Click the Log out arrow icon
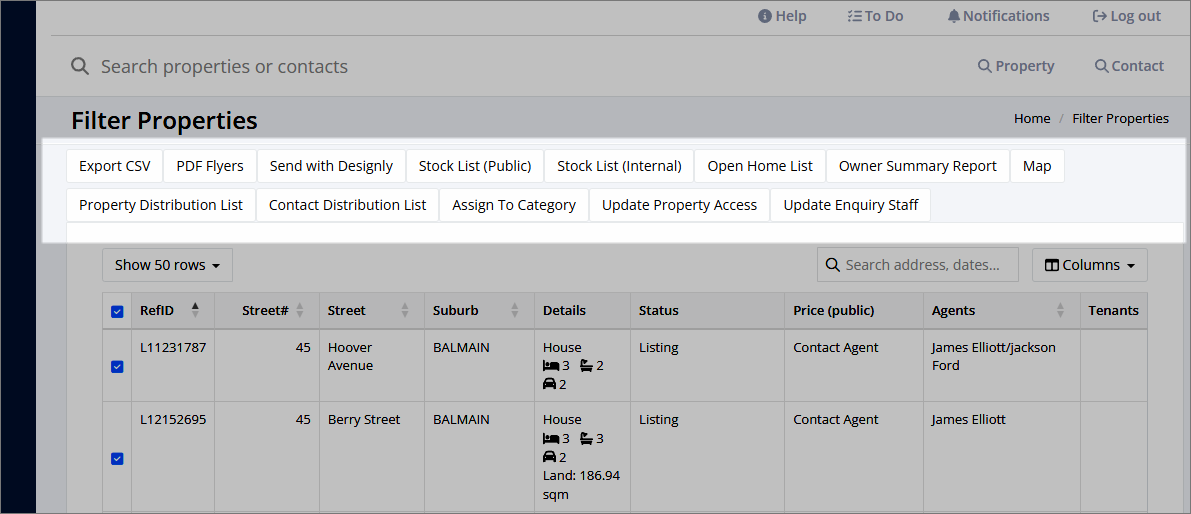 1098,16
